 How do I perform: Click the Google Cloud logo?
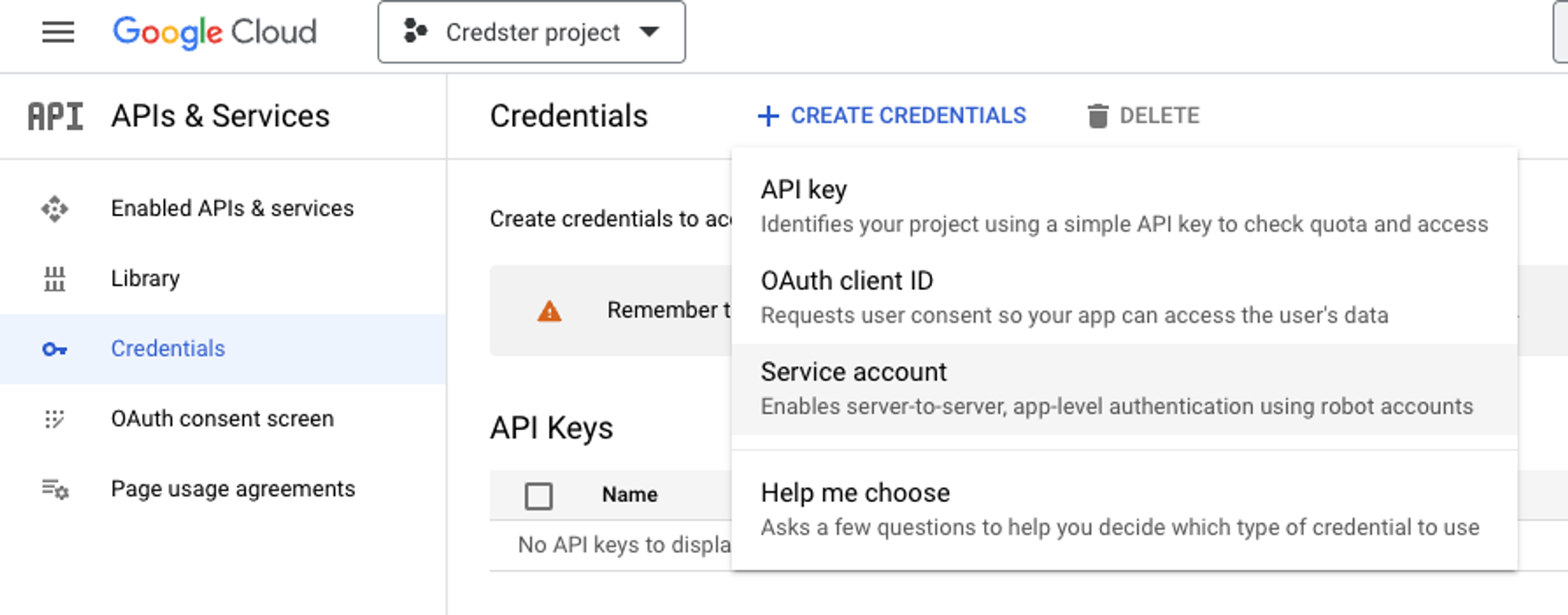[x=215, y=32]
